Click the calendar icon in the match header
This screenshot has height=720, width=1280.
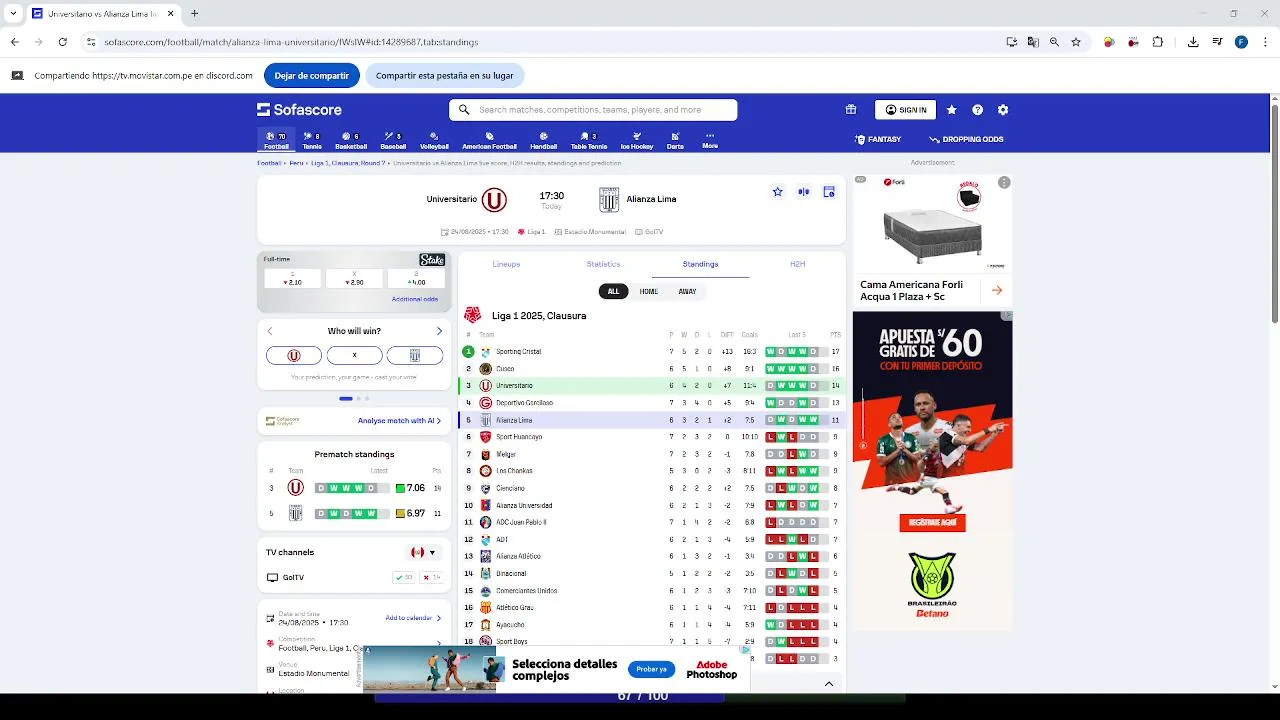click(x=829, y=192)
